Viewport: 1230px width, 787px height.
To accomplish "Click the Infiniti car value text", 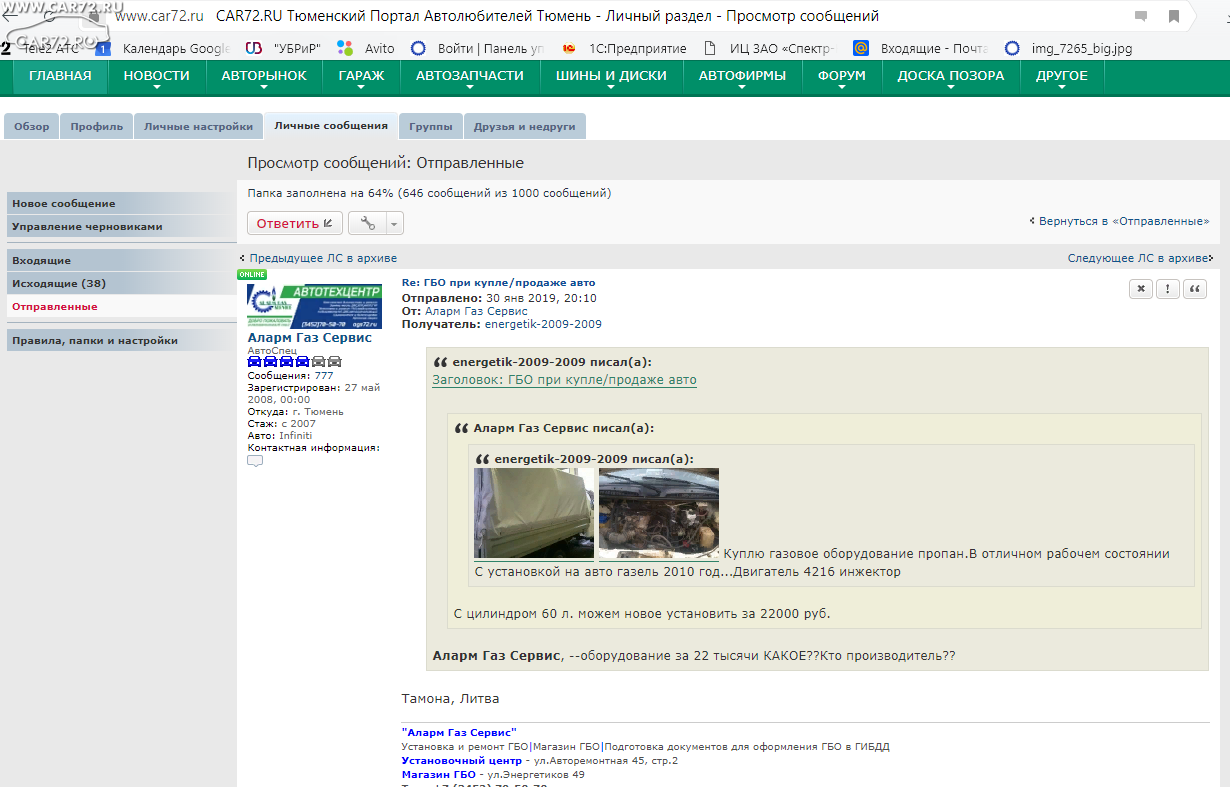I will [x=295, y=436].
